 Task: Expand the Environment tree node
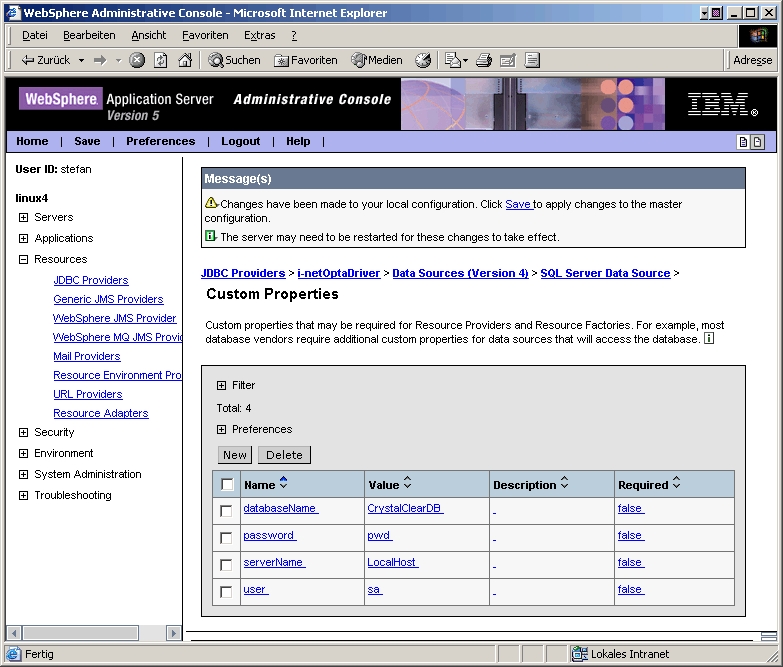(23, 453)
